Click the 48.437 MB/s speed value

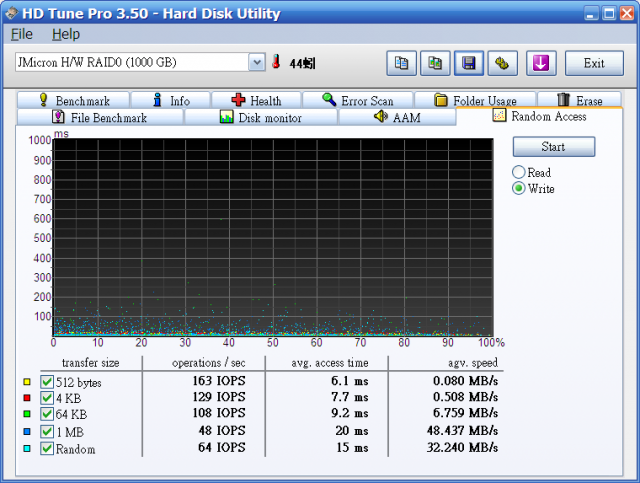(x=462, y=430)
